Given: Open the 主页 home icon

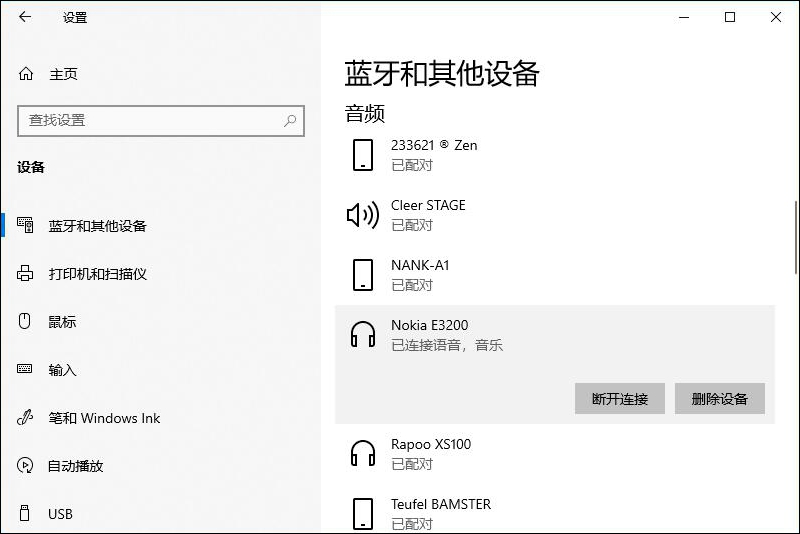Looking at the screenshot, I should coord(26,74).
